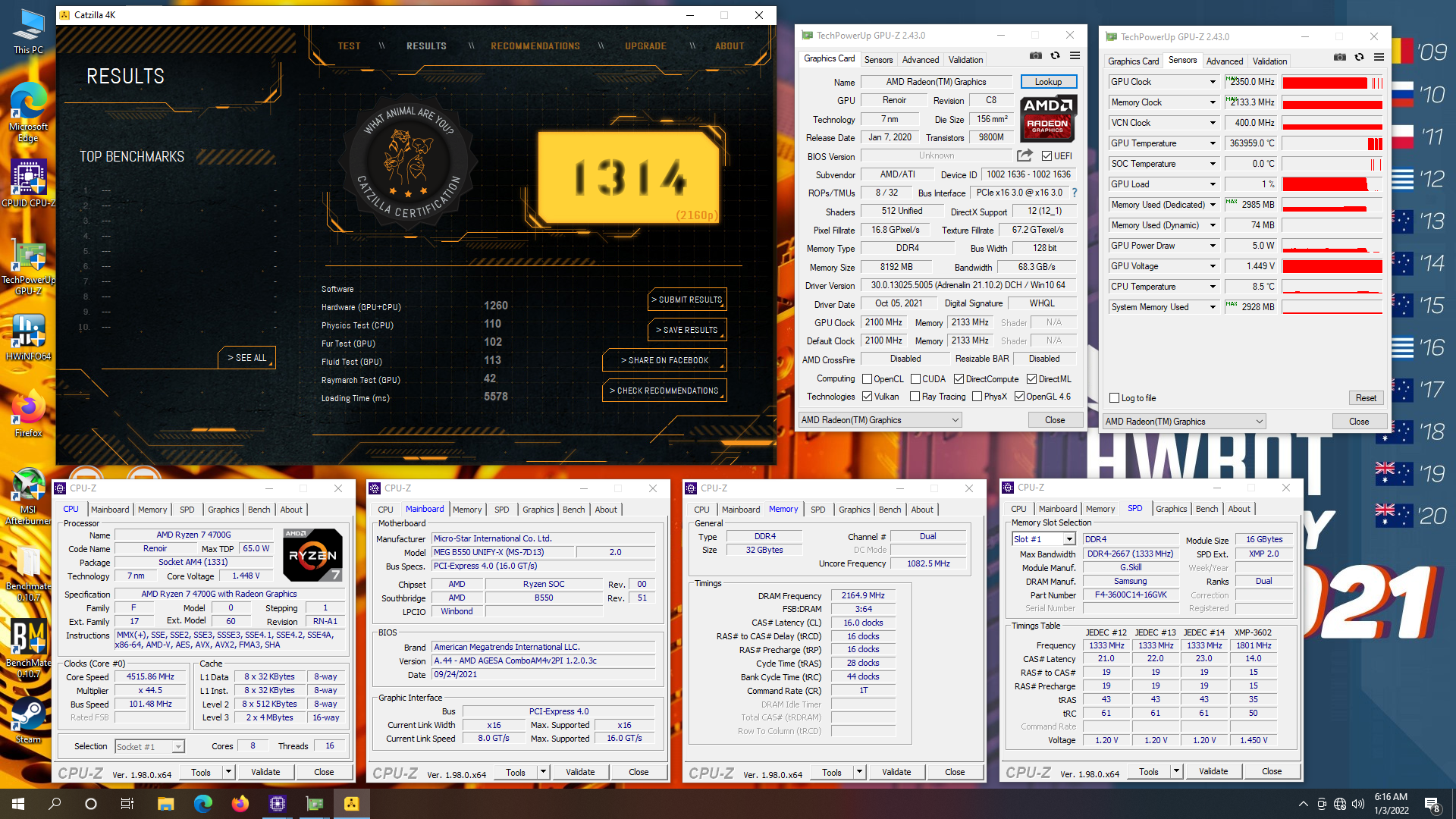Switch to the Validation tab in GPU-Z Sensors window
Image resolution: width=1456 pixels, height=819 pixels.
[x=1269, y=61]
